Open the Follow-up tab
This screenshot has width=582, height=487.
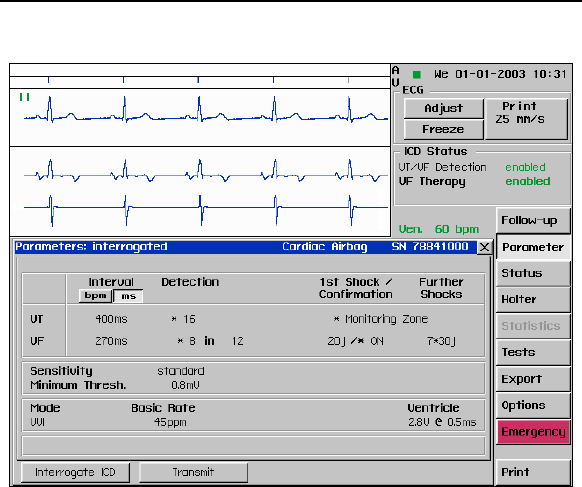click(x=533, y=220)
